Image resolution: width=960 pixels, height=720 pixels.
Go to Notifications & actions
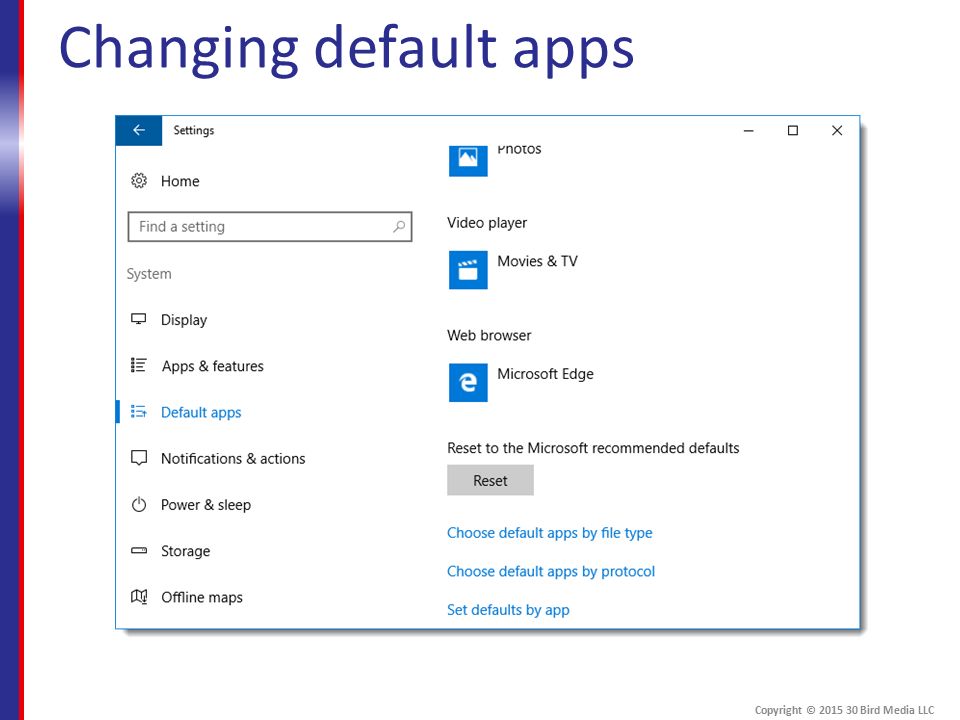point(233,459)
